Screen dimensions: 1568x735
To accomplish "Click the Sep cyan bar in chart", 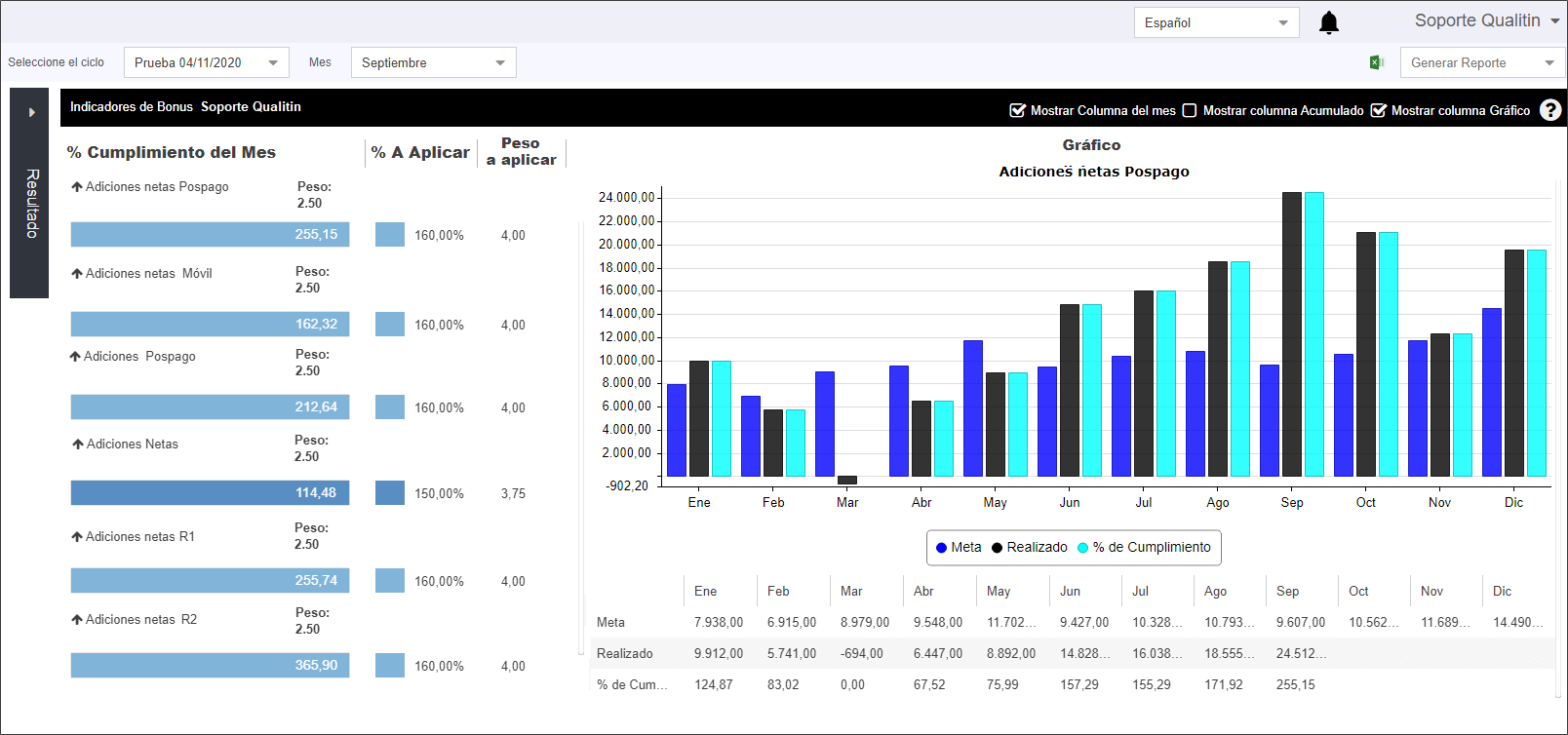I will pos(1314,333).
